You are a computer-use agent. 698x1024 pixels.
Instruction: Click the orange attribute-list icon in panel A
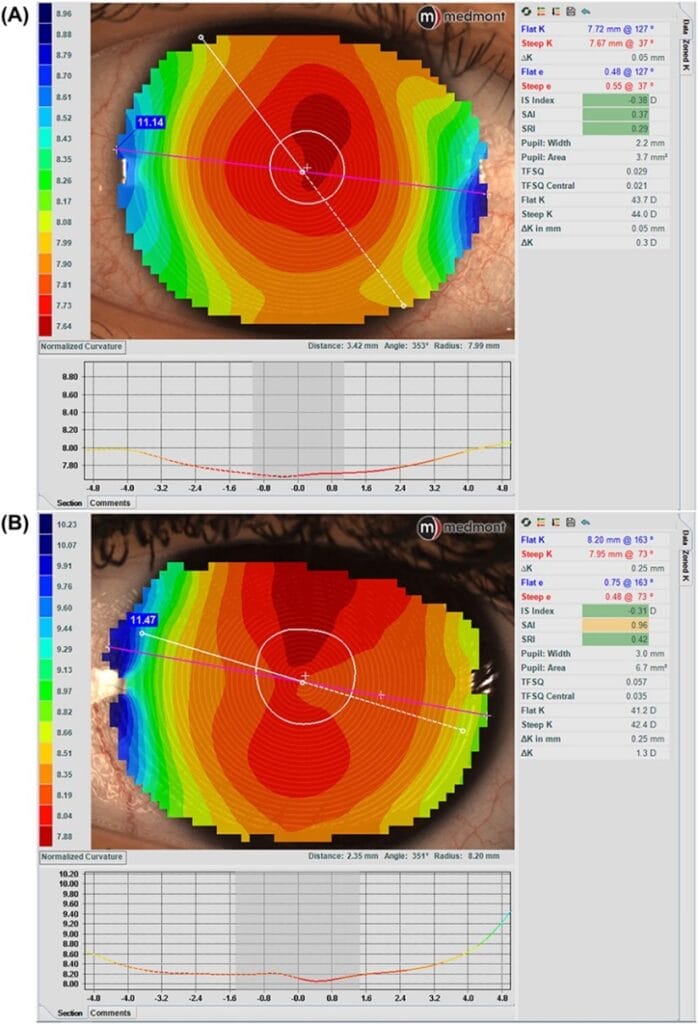click(541, 12)
